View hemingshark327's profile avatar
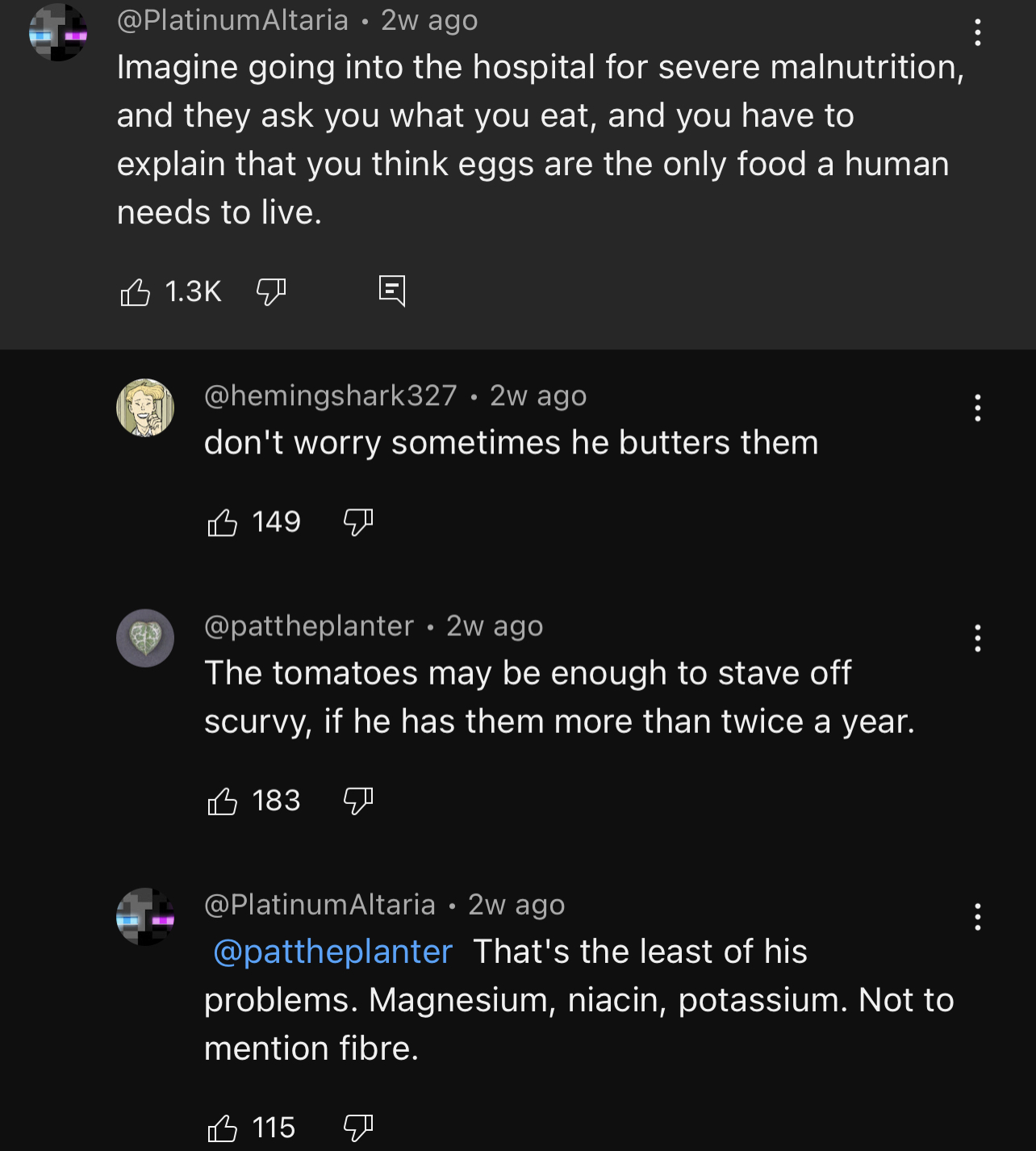The width and height of the screenshot is (1036, 1151). point(145,408)
